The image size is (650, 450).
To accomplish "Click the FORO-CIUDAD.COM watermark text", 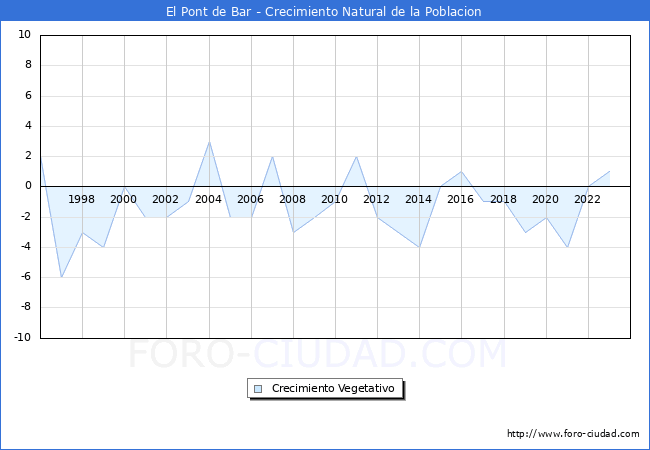I will click(317, 355).
